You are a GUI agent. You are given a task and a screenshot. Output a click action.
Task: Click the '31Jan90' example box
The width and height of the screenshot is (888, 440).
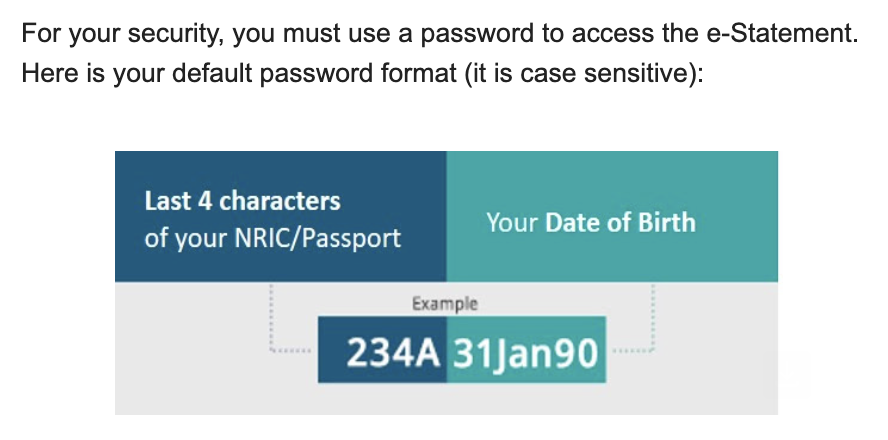pos(526,350)
